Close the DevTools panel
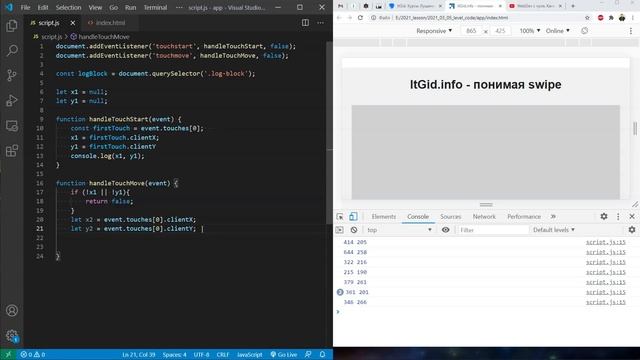 tap(632, 217)
